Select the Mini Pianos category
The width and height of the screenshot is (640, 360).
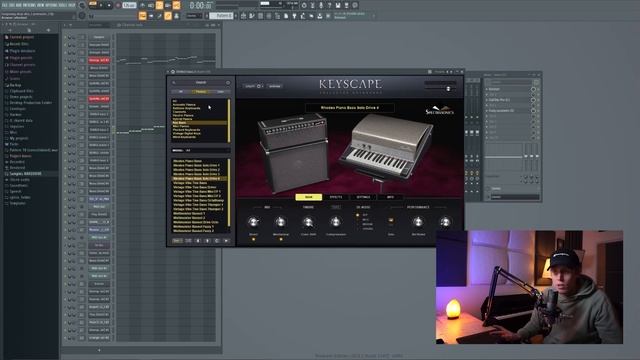point(181,126)
